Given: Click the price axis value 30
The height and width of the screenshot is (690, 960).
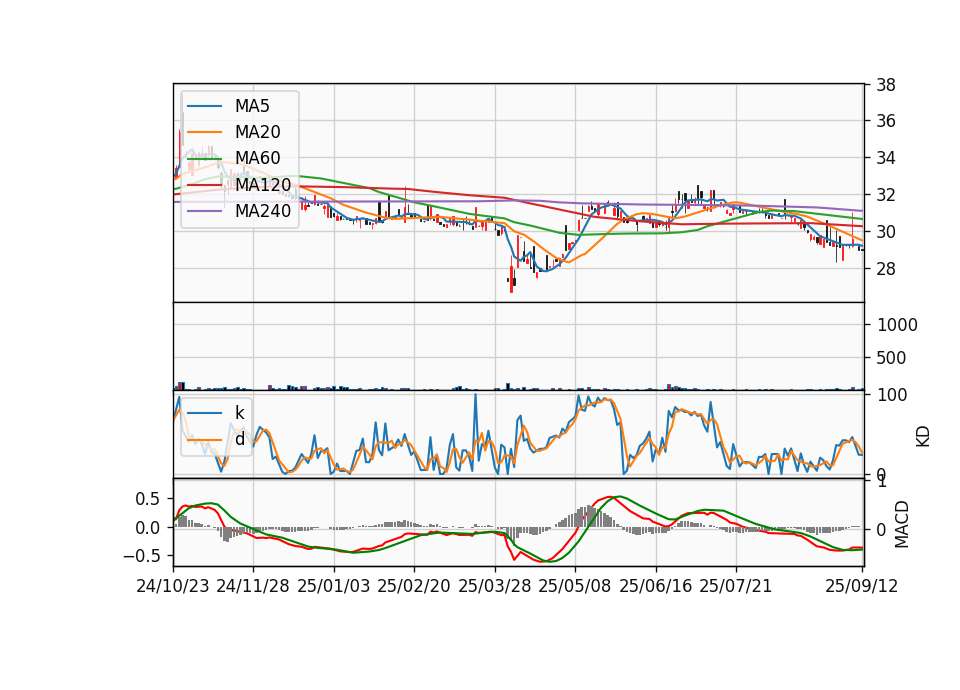Looking at the screenshot, I should [886, 232].
